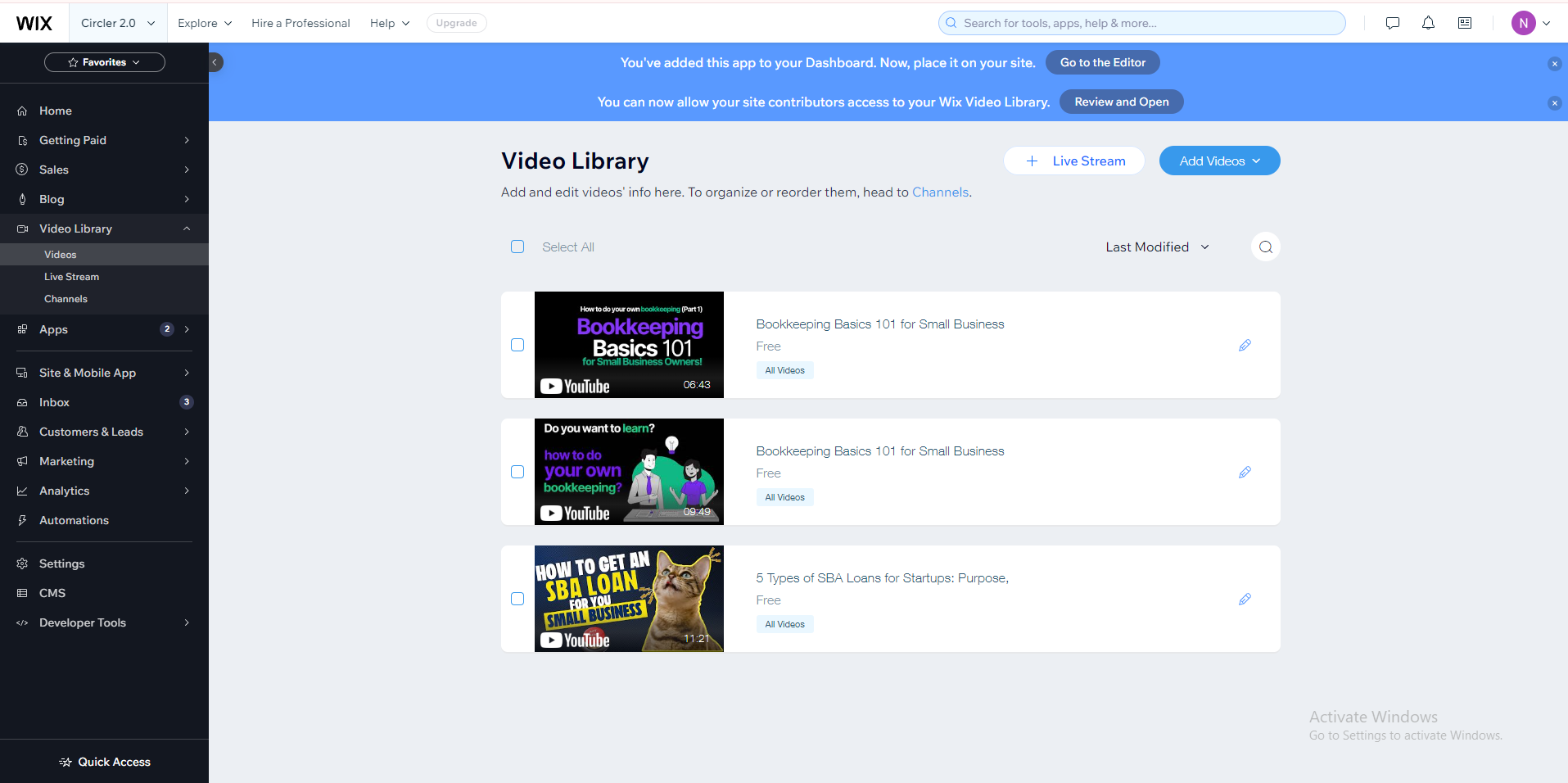The width and height of the screenshot is (1568, 783).
Task: Edit the SBA Loans video via pencil
Action: click(1245, 599)
